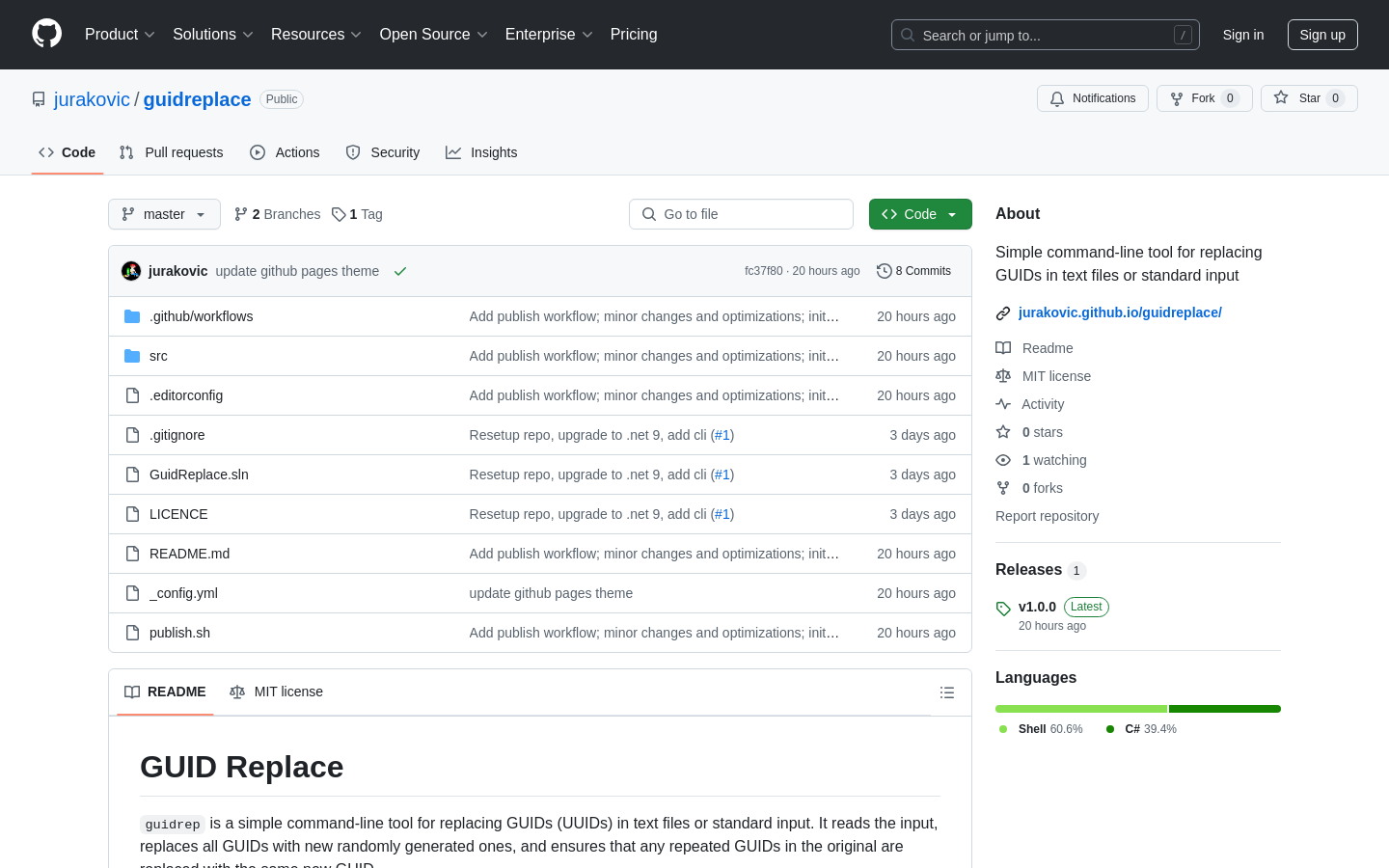1389x868 pixels.
Task: Click the search magnifier in the top search bar
Action: click(908, 35)
